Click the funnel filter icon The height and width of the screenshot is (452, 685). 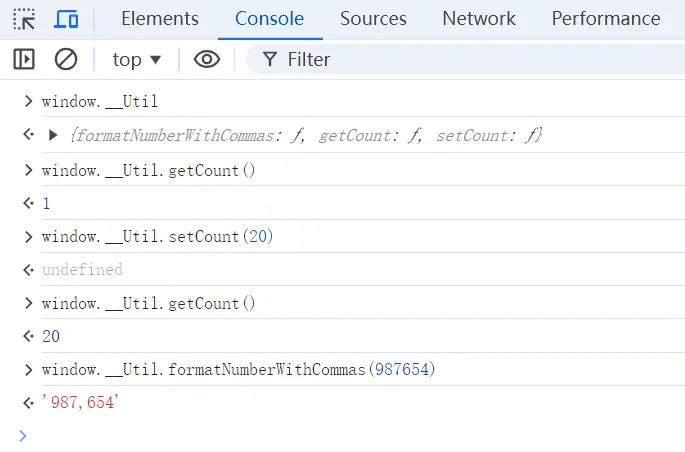(x=269, y=60)
